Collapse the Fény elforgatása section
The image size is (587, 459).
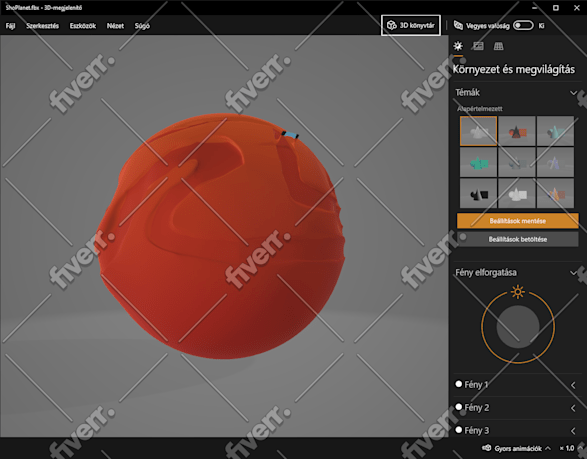pos(573,273)
